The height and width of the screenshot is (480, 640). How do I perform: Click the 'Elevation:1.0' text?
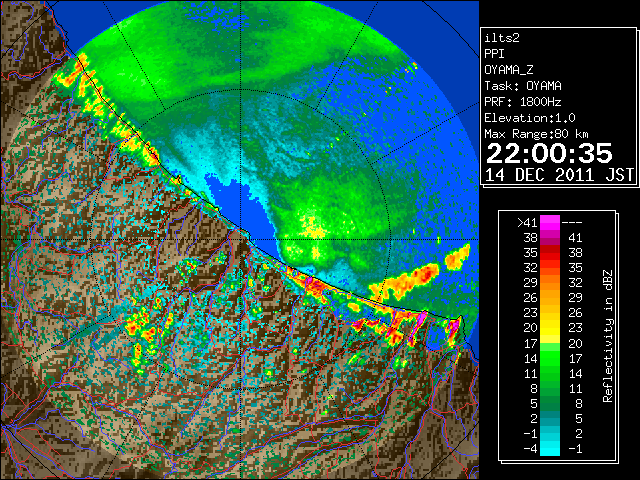[530, 118]
